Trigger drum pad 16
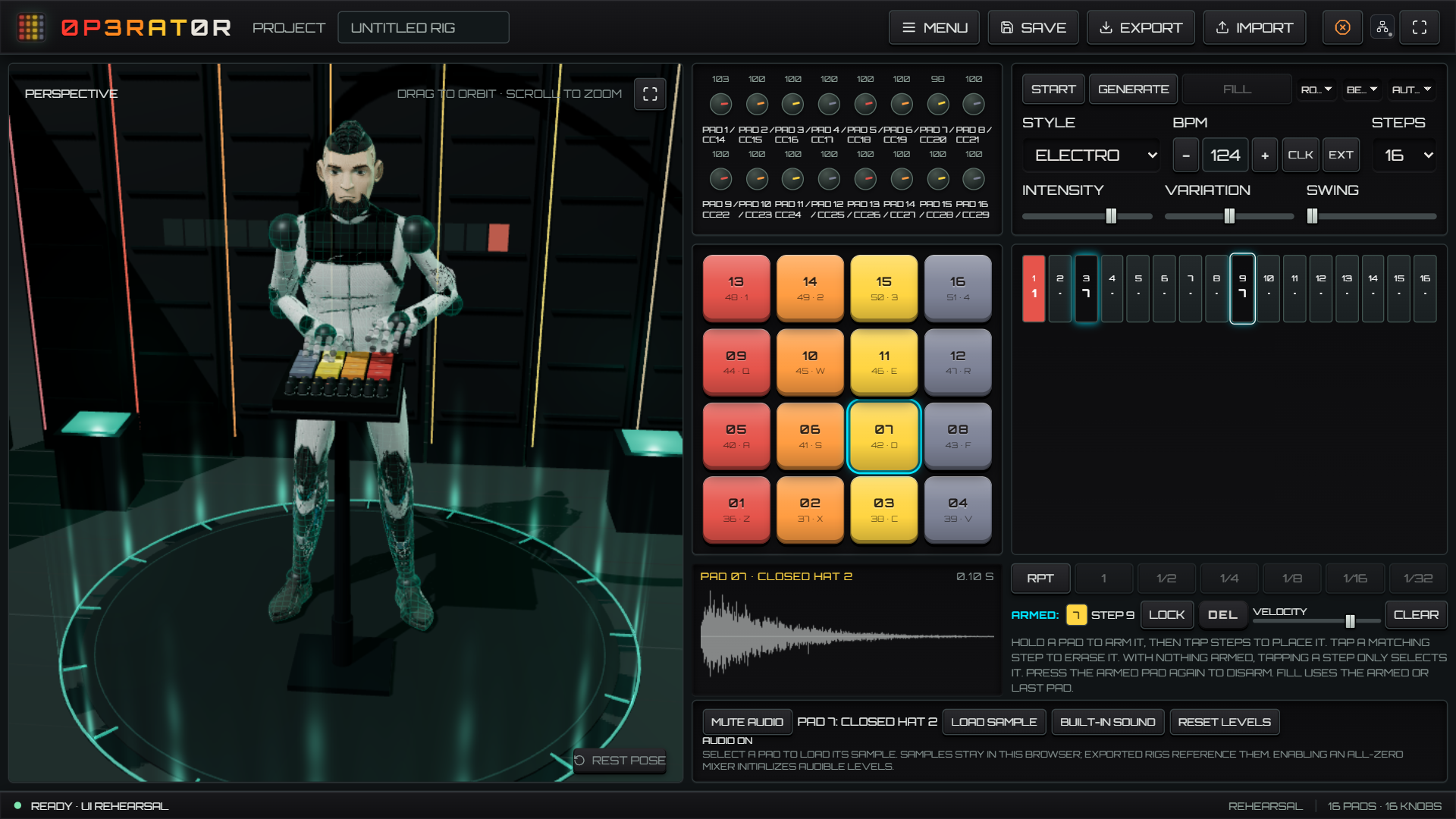 pyautogui.click(x=958, y=288)
